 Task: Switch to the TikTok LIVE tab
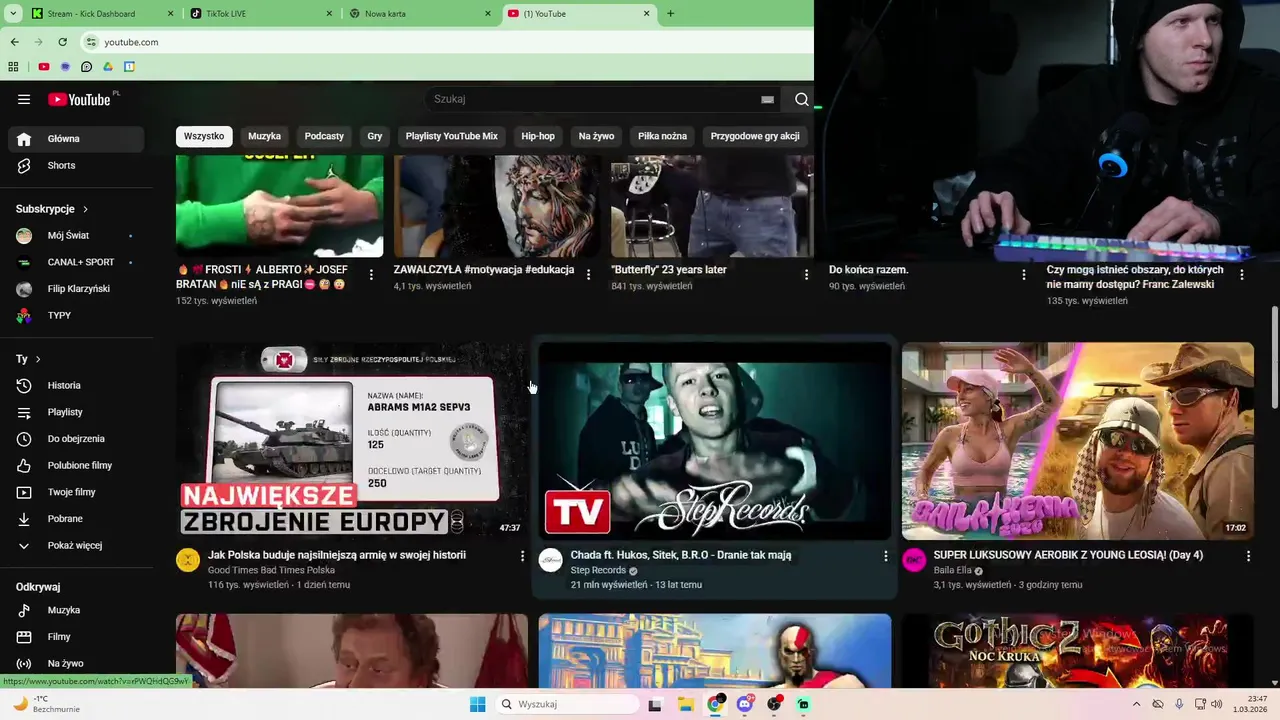pyautogui.click(x=263, y=14)
